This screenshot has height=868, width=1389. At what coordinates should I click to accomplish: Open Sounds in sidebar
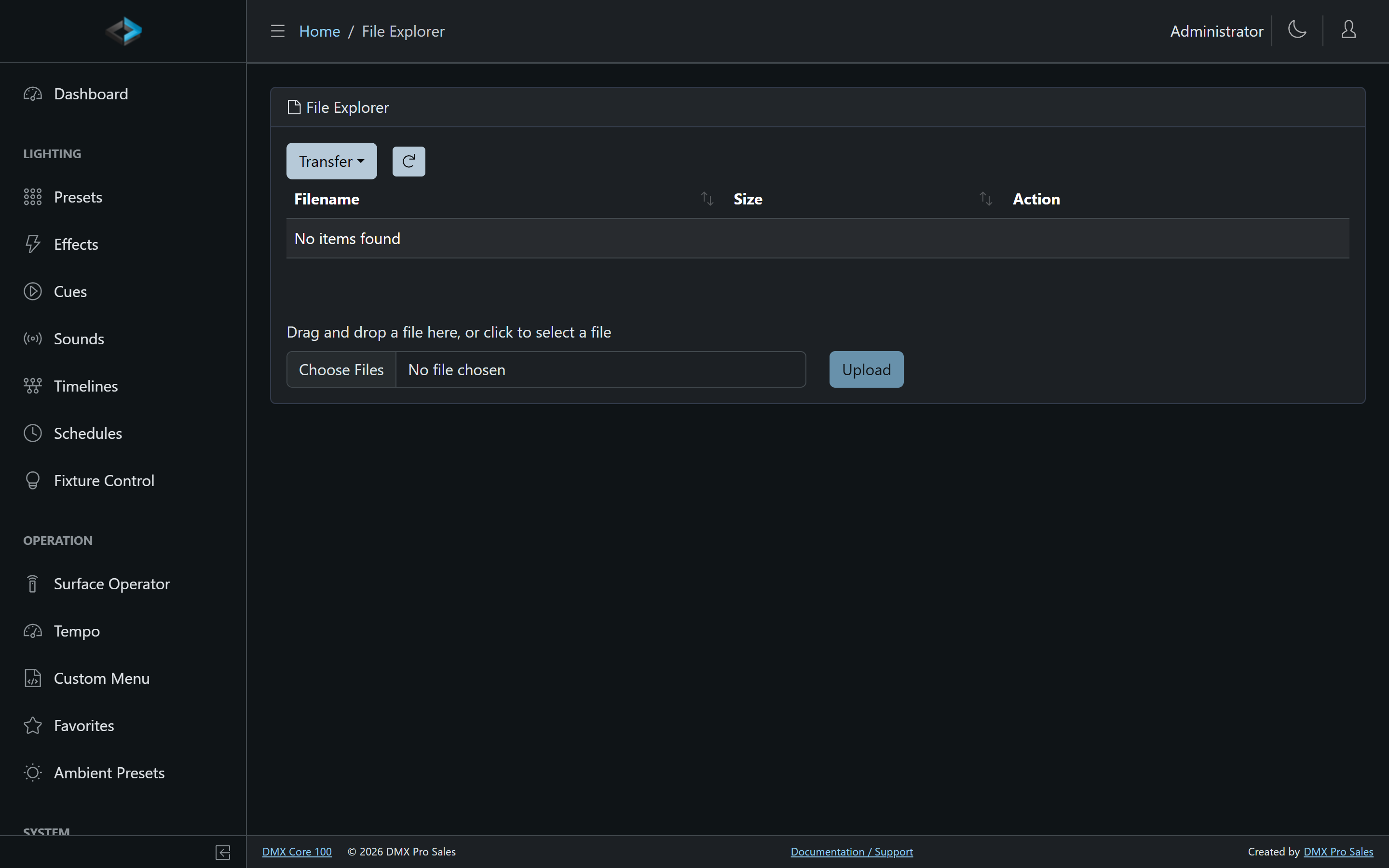pos(79,339)
